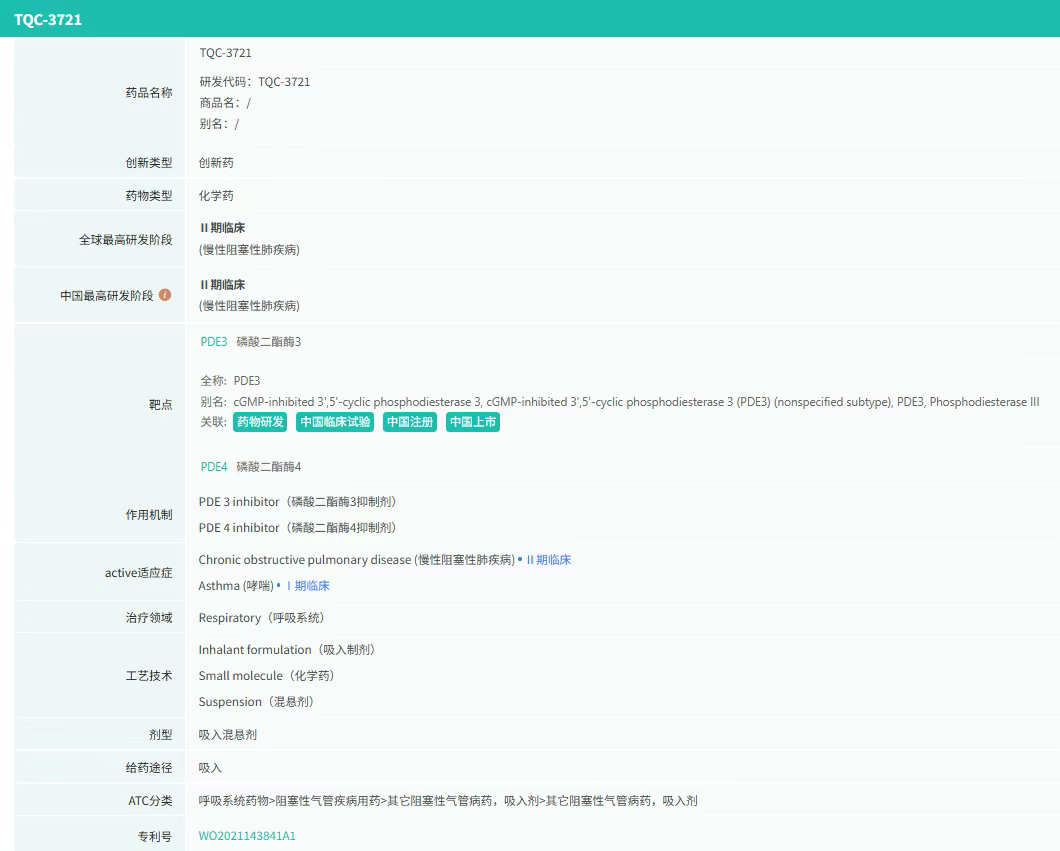Open I期临床 link next to Asthma
1060x851 pixels.
307,586
